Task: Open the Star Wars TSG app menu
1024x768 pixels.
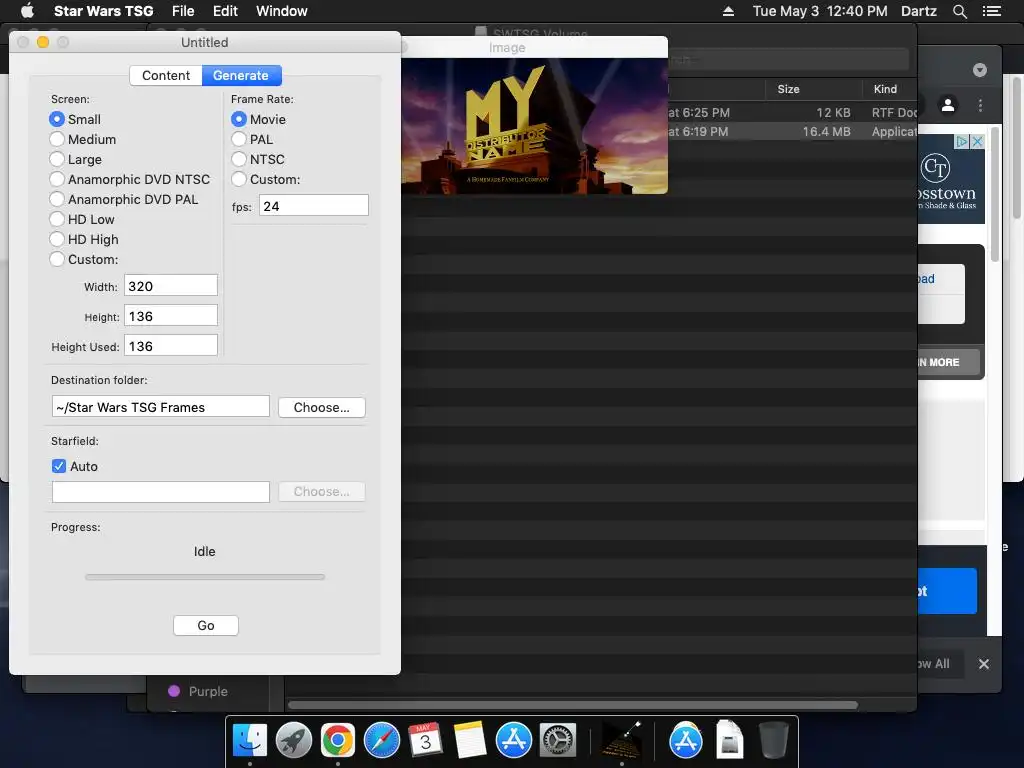Action: 103,11
